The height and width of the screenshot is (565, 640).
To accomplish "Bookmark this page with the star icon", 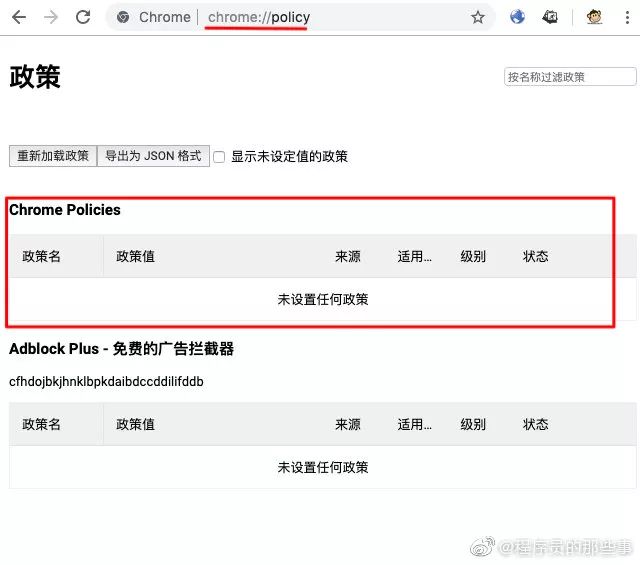I will 478,17.
